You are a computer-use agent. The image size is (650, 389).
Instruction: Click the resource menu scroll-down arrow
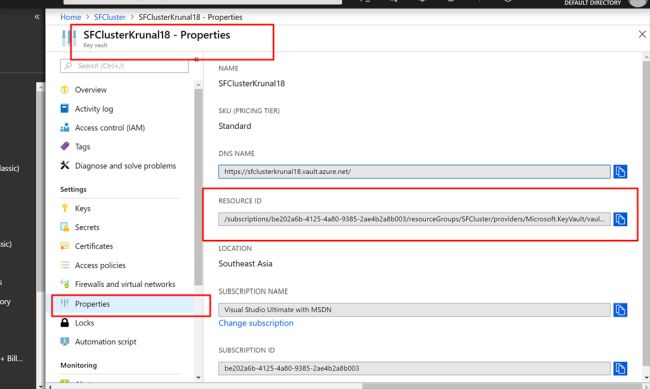click(198, 377)
